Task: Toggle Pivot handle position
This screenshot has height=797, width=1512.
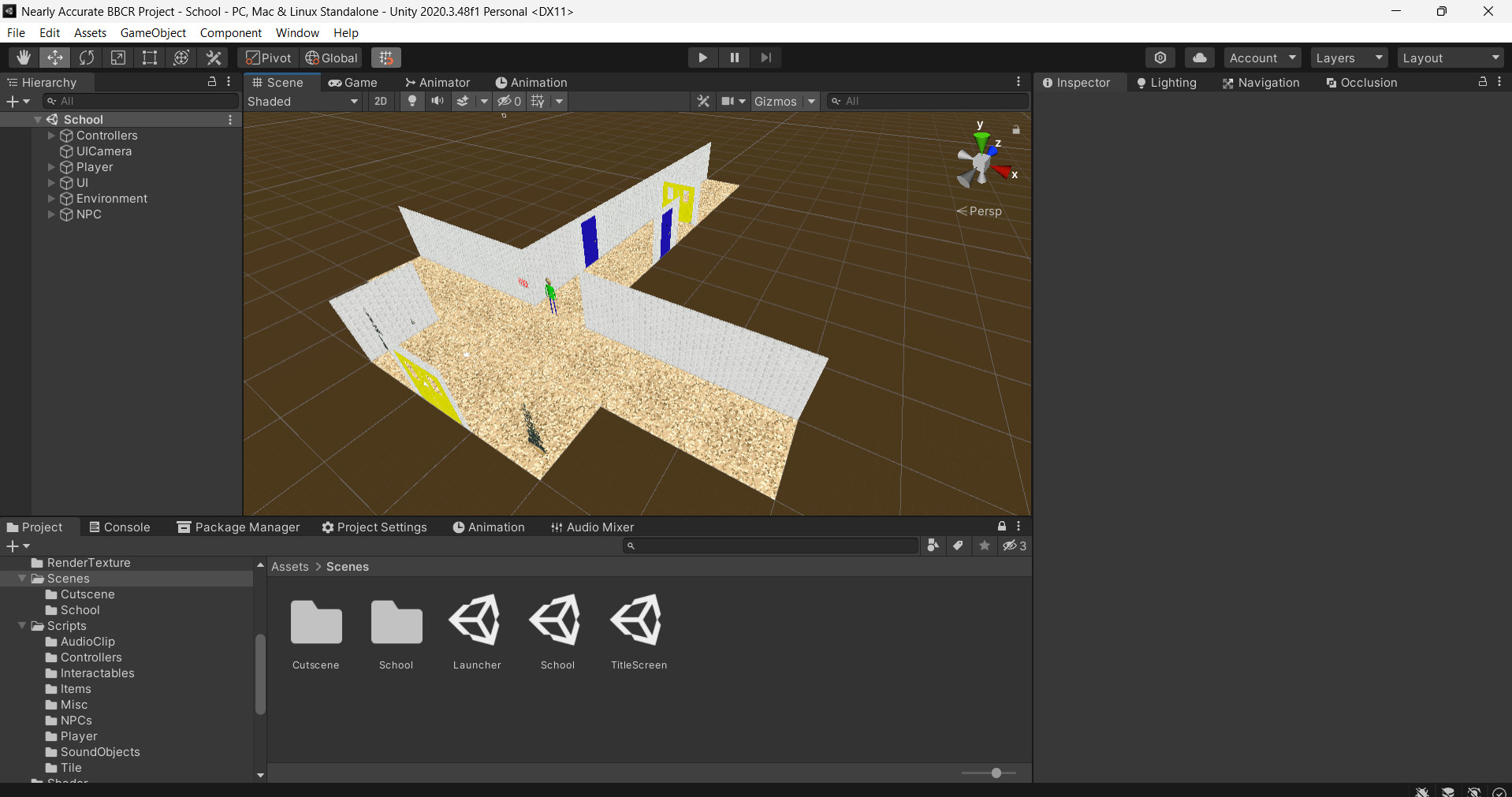Action: point(268,58)
